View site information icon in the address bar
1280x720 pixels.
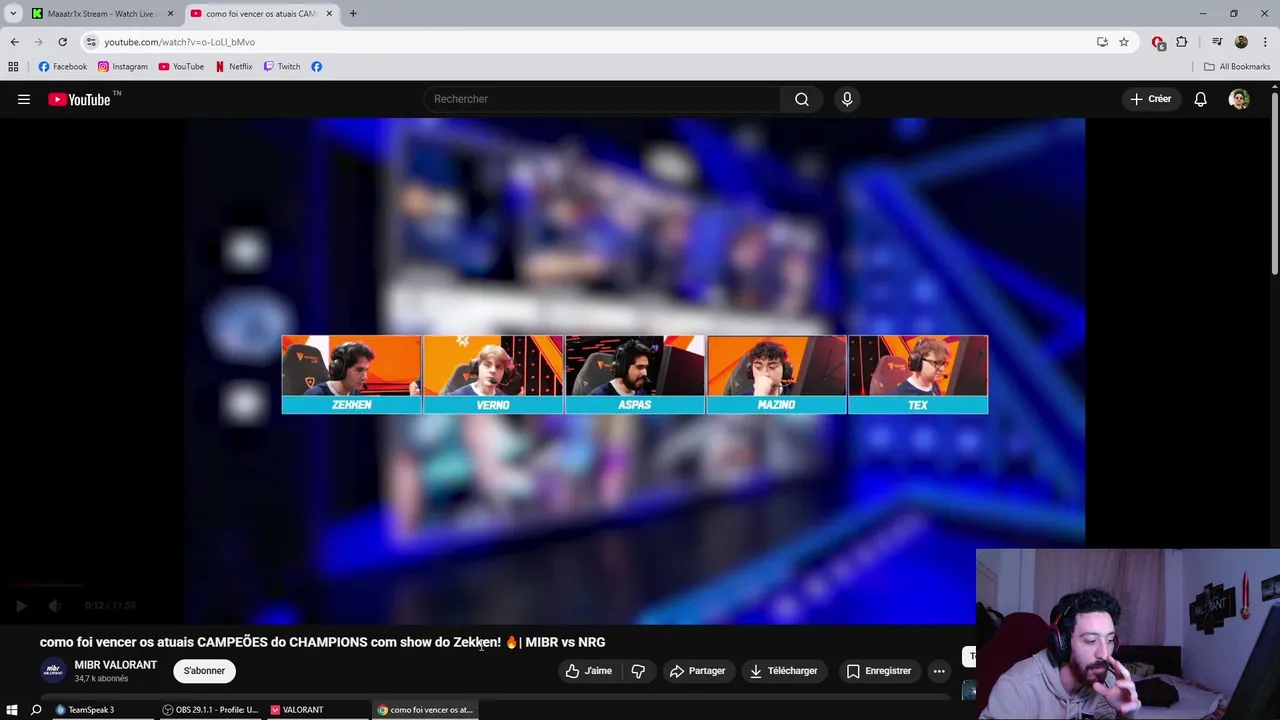[91, 42]
